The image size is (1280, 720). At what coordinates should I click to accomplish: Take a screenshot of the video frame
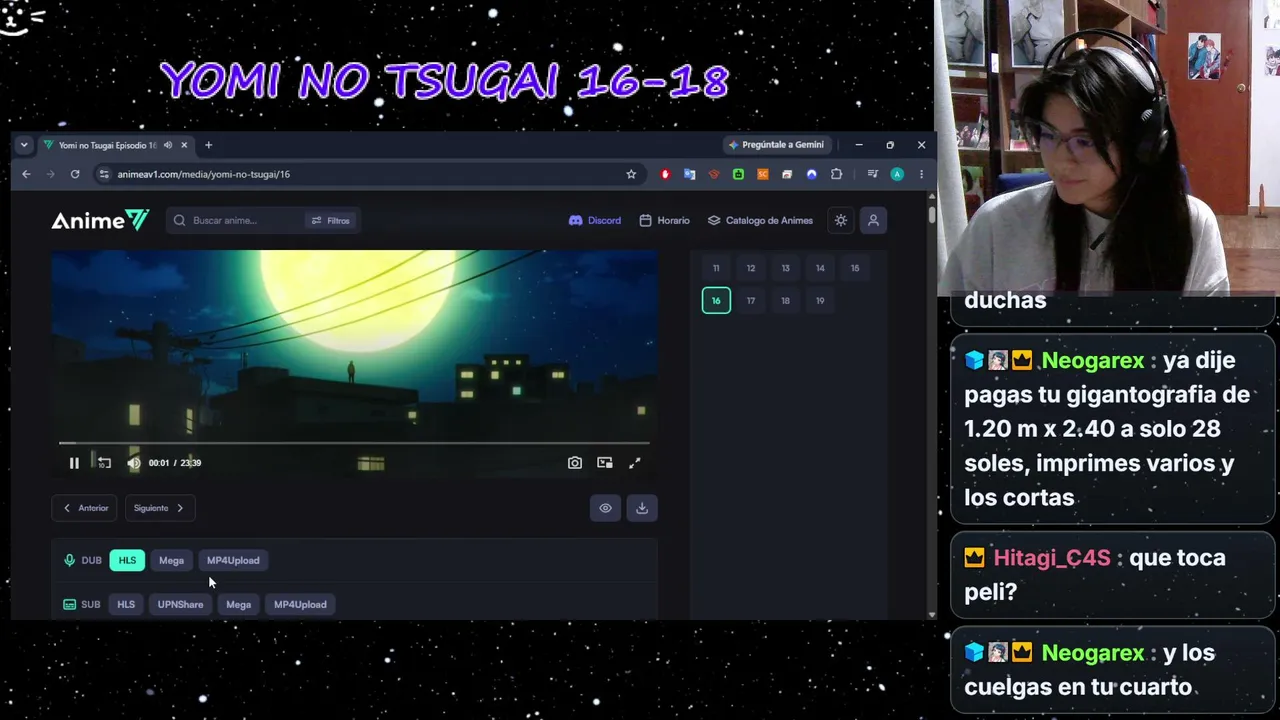[x=575, y=463]
